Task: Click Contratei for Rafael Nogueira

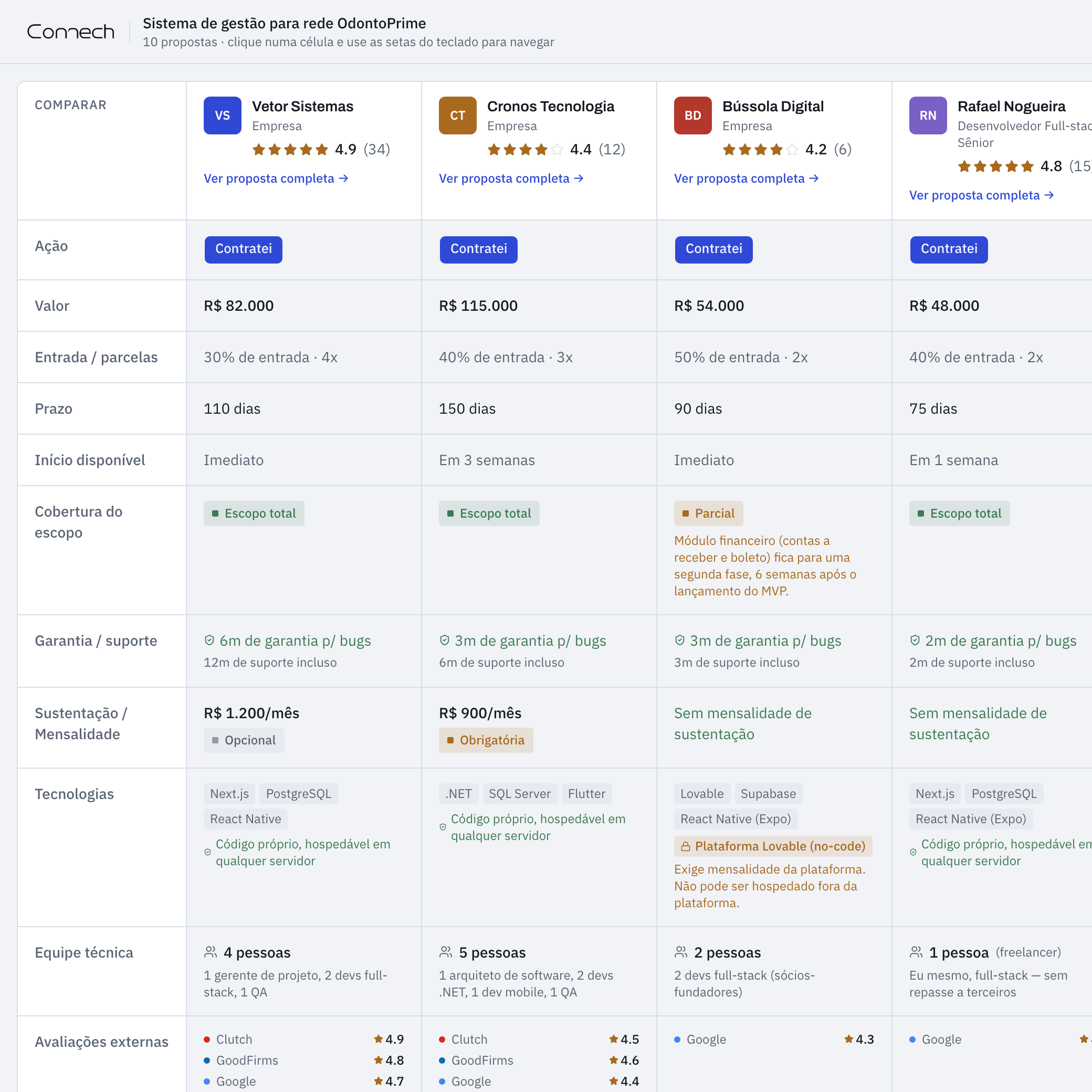Action: coord(949,249)
